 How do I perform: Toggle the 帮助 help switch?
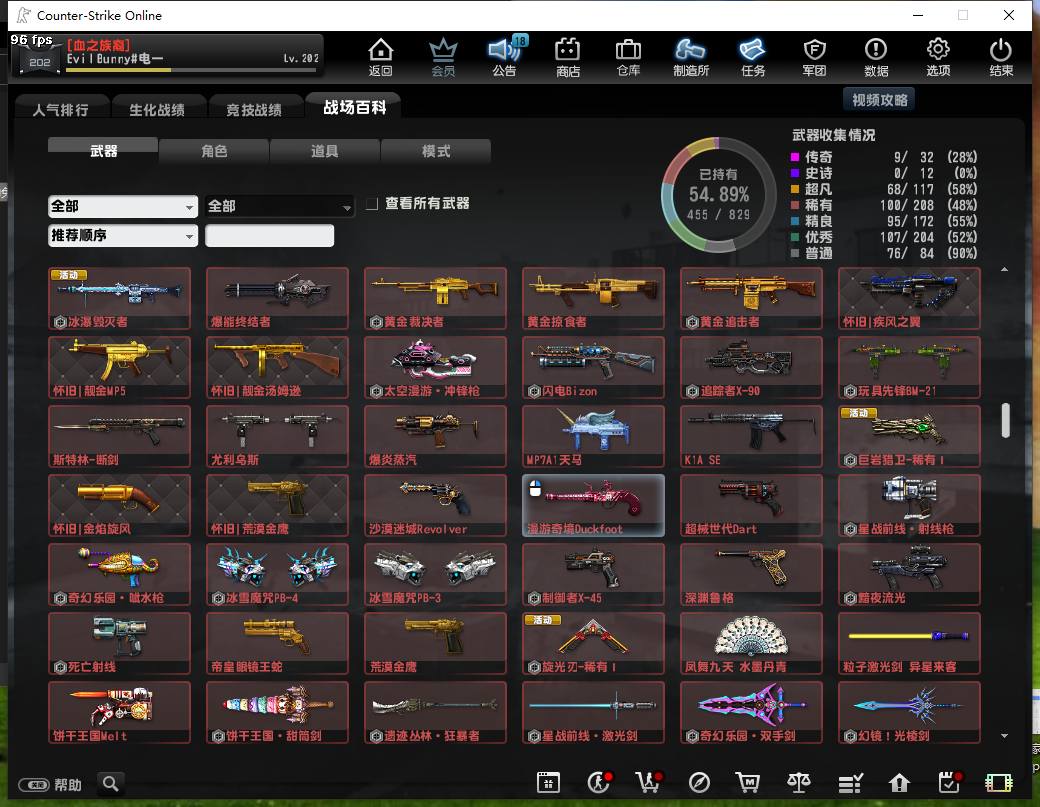[x=34, y=785]
